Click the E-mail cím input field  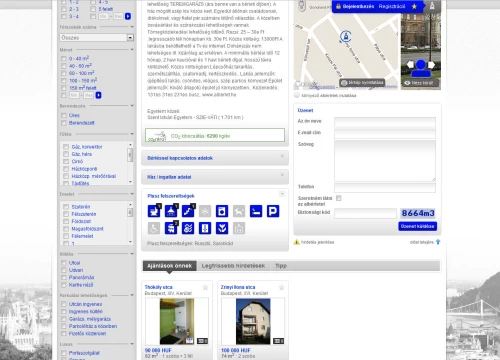[x=385, y=133]
